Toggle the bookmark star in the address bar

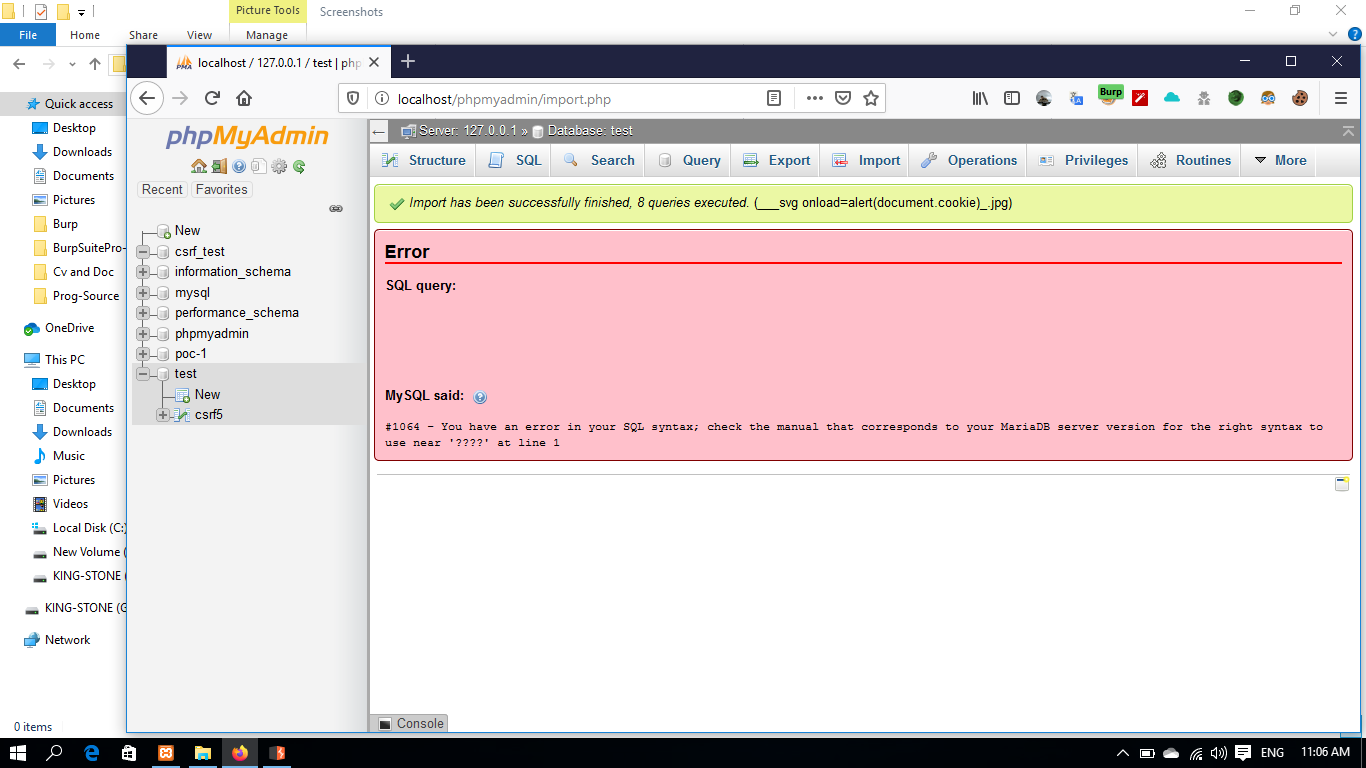(870, 98)
